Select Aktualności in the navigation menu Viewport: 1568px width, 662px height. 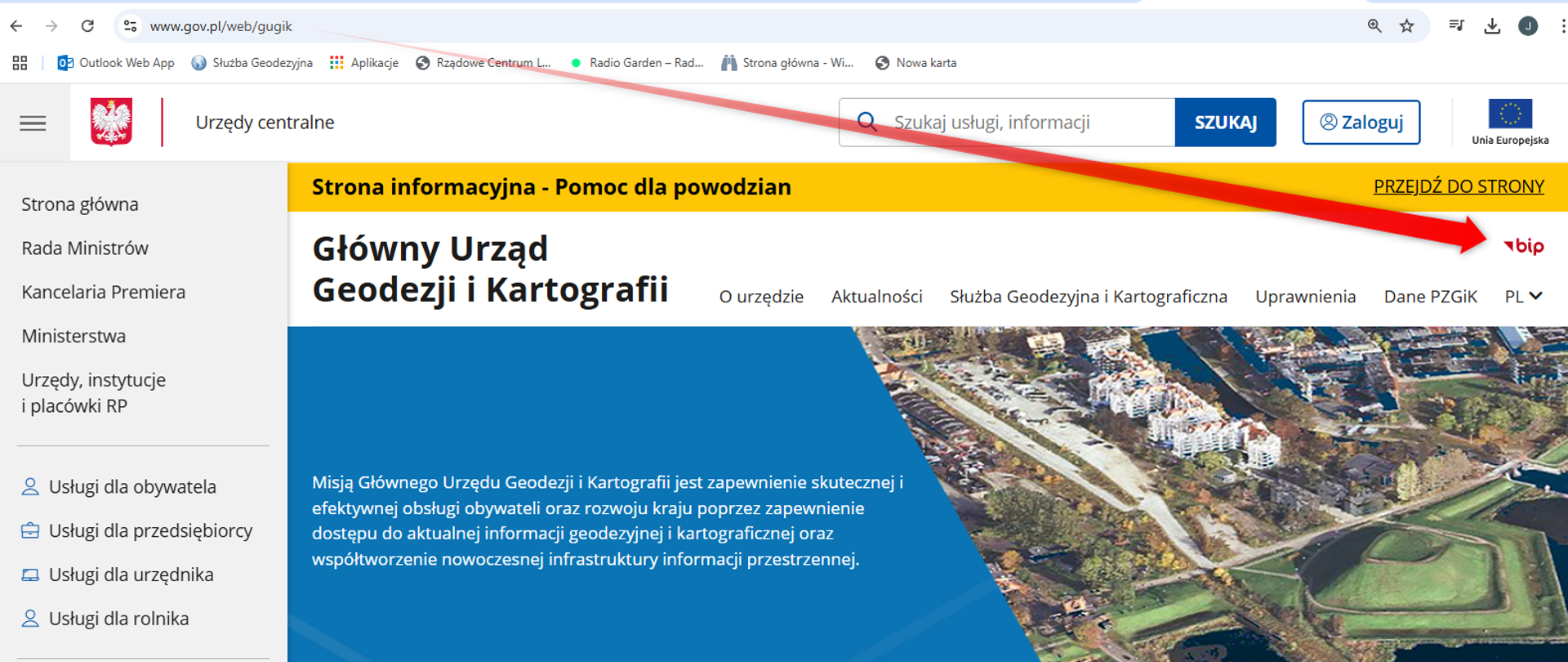point(876,297)
